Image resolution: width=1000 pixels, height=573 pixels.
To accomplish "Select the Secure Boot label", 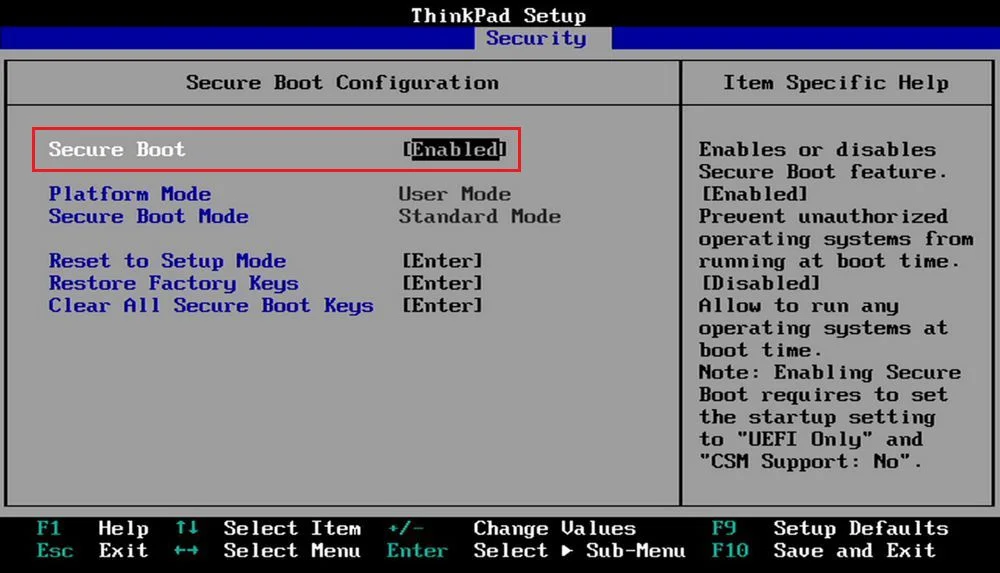I will (117, 149).
